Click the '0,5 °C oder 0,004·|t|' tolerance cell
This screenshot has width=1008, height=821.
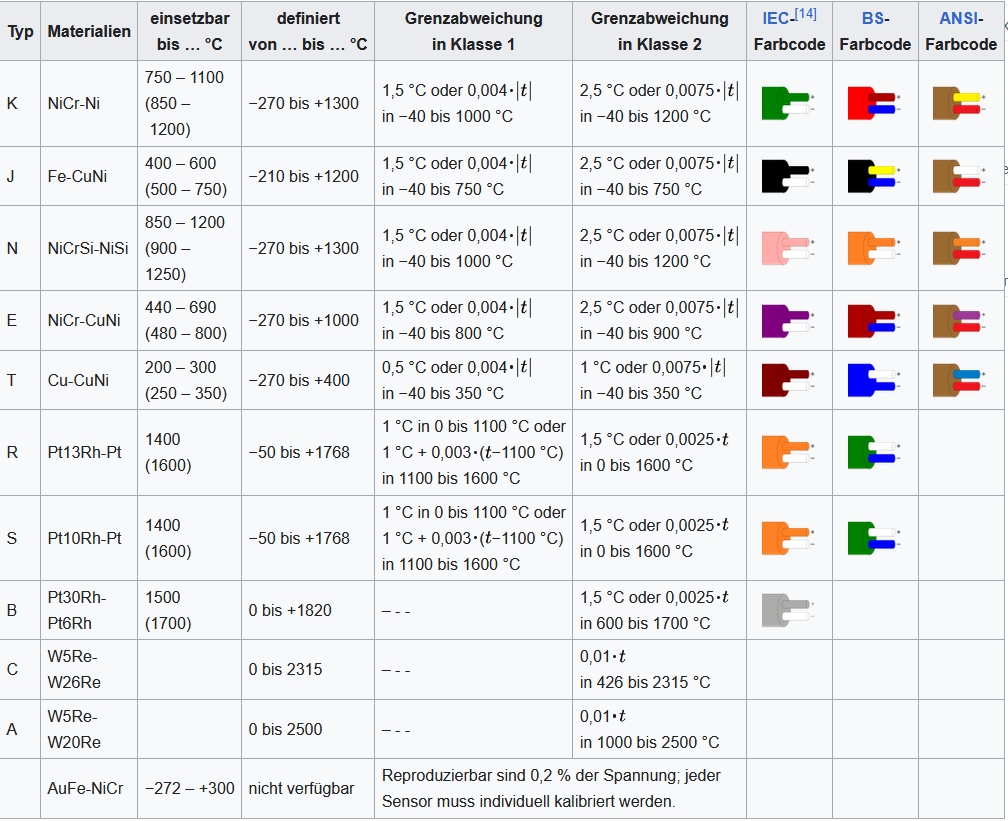[473, 380]
